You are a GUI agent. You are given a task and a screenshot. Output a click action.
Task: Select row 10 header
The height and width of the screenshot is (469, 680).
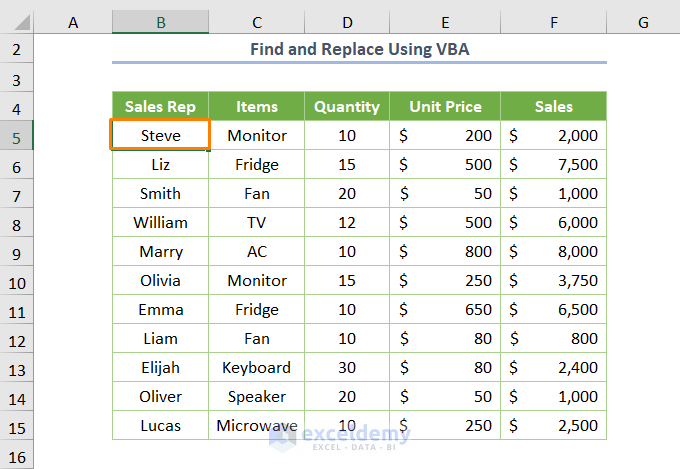(x=17, y=280)
